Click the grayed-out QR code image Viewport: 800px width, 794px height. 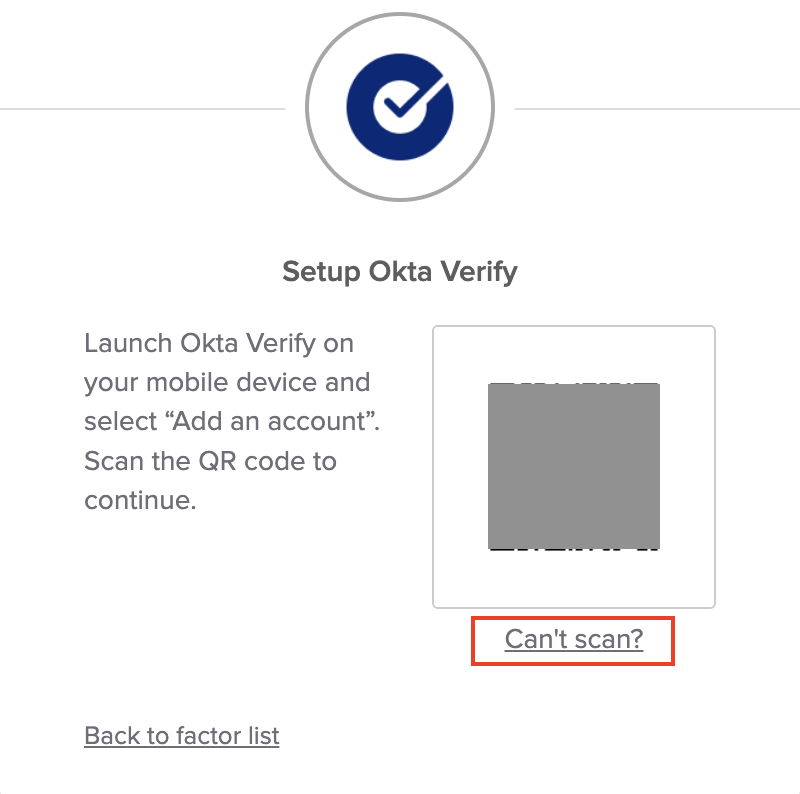tap(573, 466)
